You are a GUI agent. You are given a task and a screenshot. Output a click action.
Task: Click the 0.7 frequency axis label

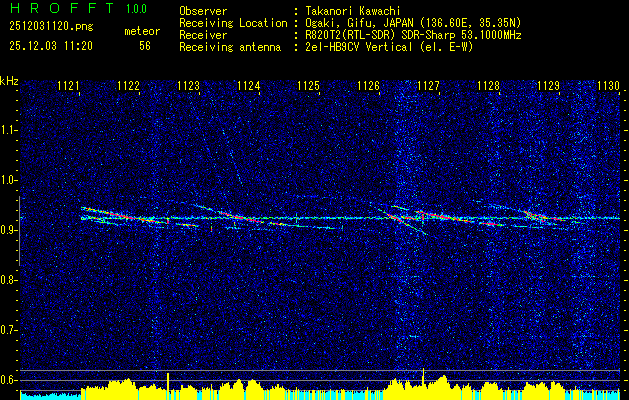[x=7, y=330]
